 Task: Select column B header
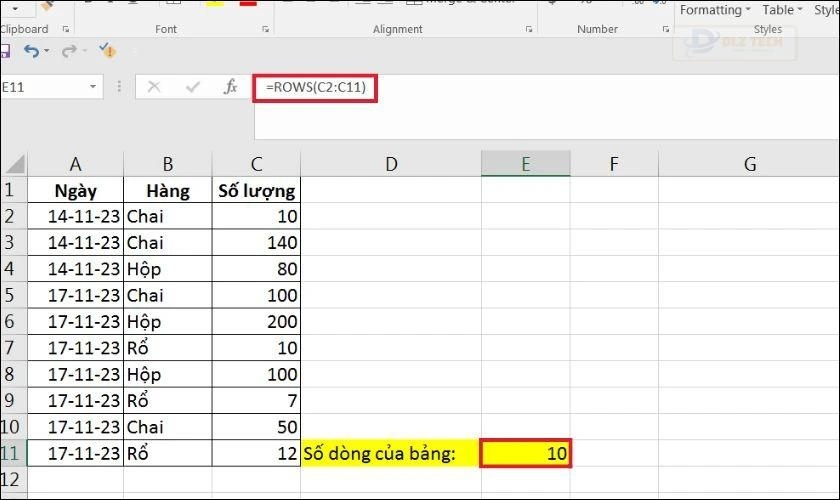pyautogui.click(x=168, y=164)
